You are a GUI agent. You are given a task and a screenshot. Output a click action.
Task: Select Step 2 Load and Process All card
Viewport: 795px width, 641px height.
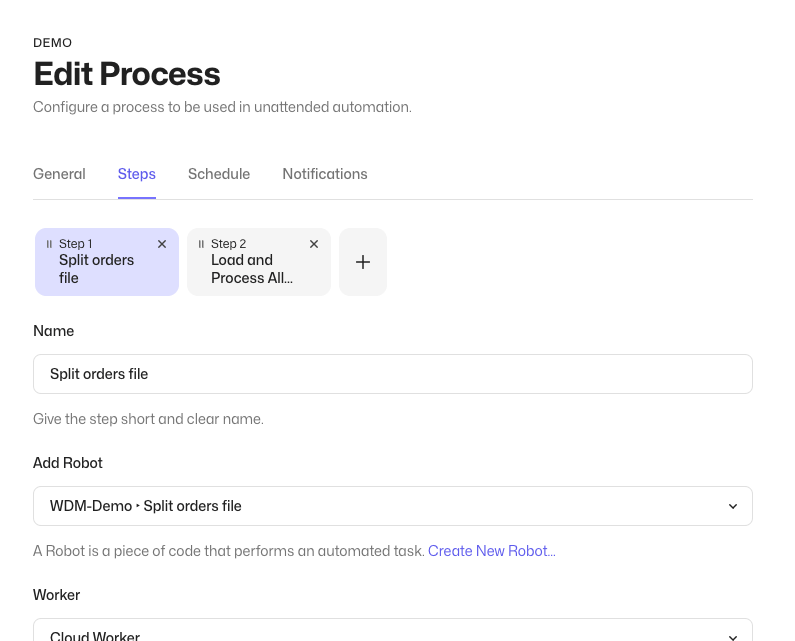[259, 262]
